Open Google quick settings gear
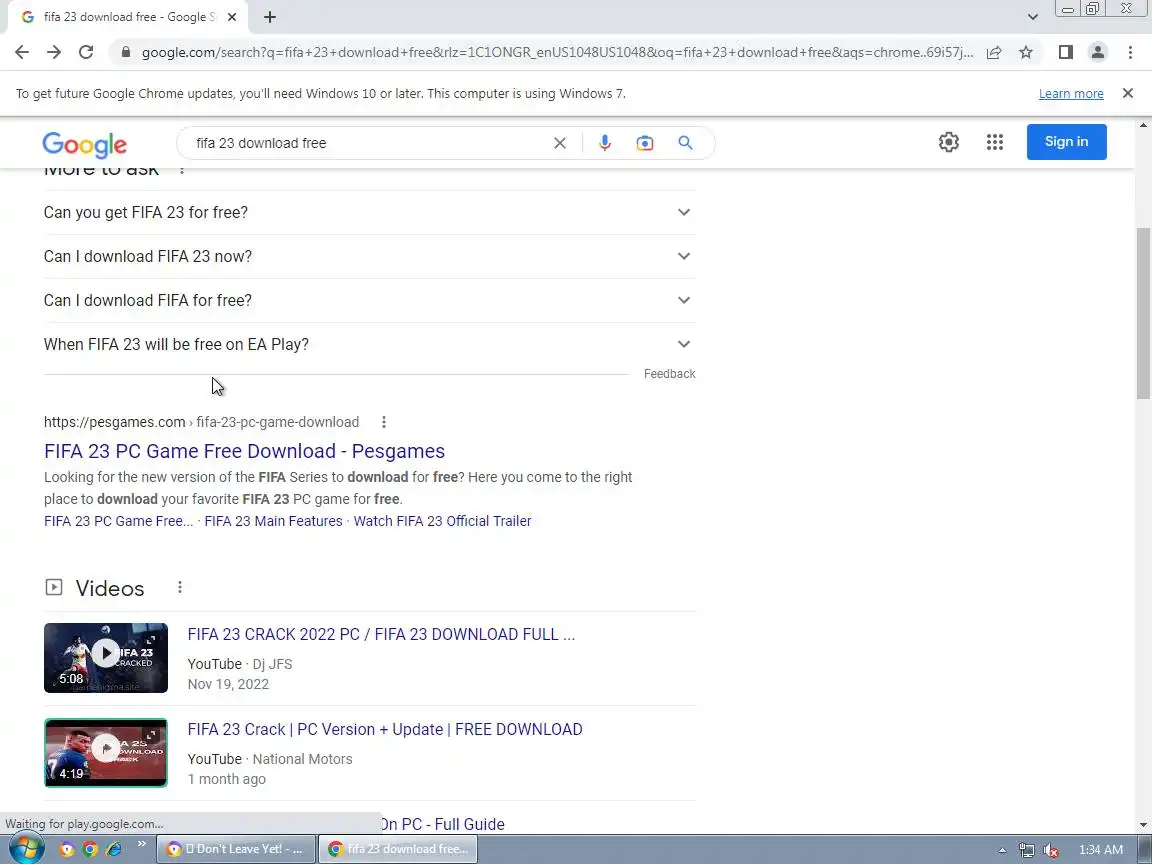1152x864 pixels. pos(948,142)
